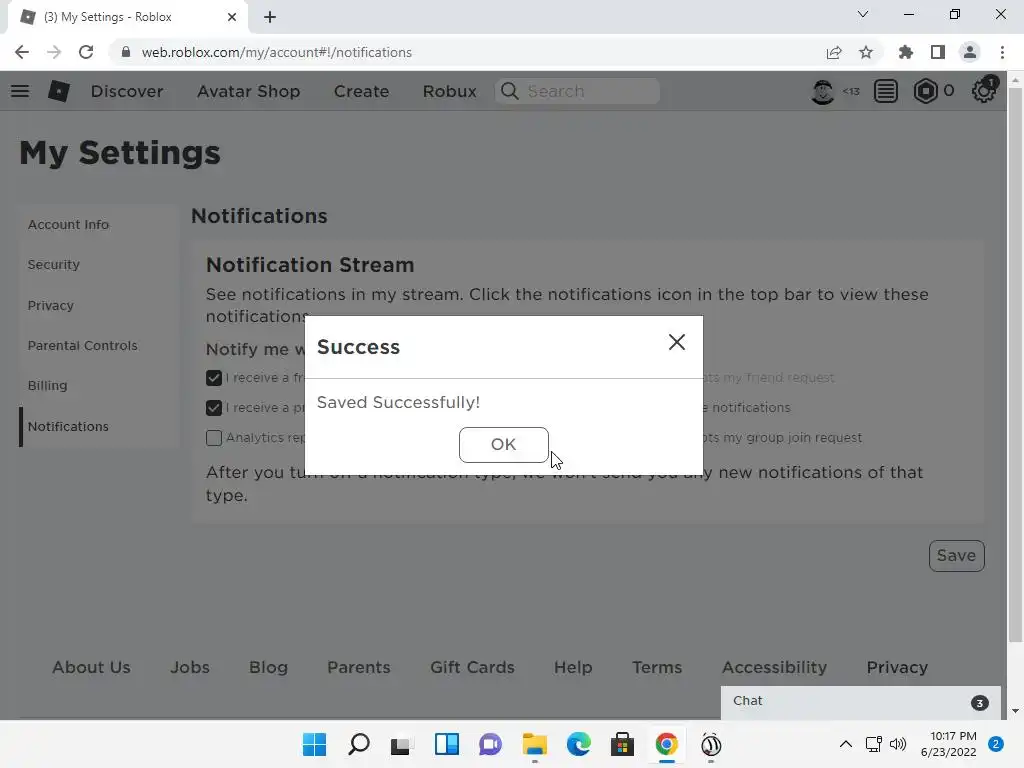Open Chrome profile avatar

970,52
